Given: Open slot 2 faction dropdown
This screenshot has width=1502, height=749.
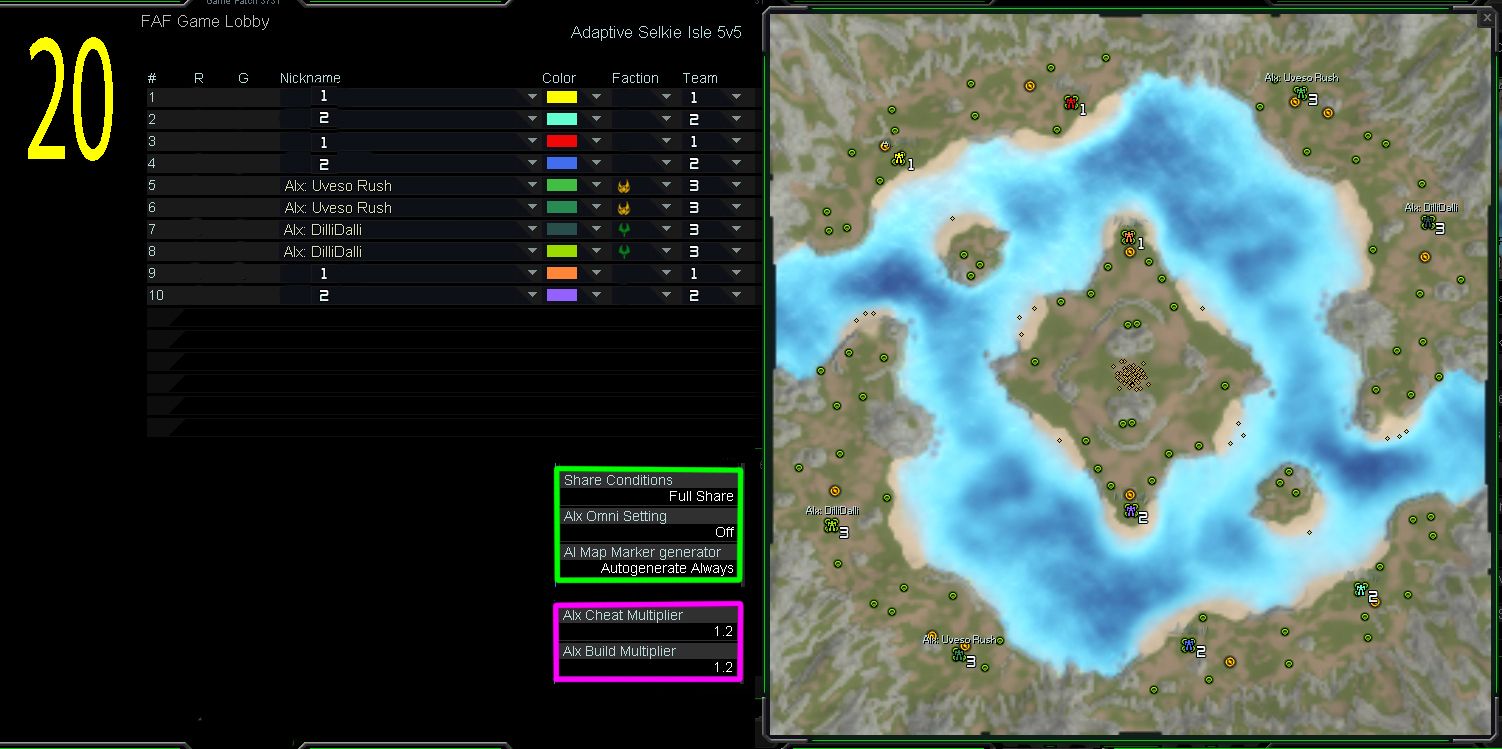Looking at the screenshot, I should pos(666,120).
